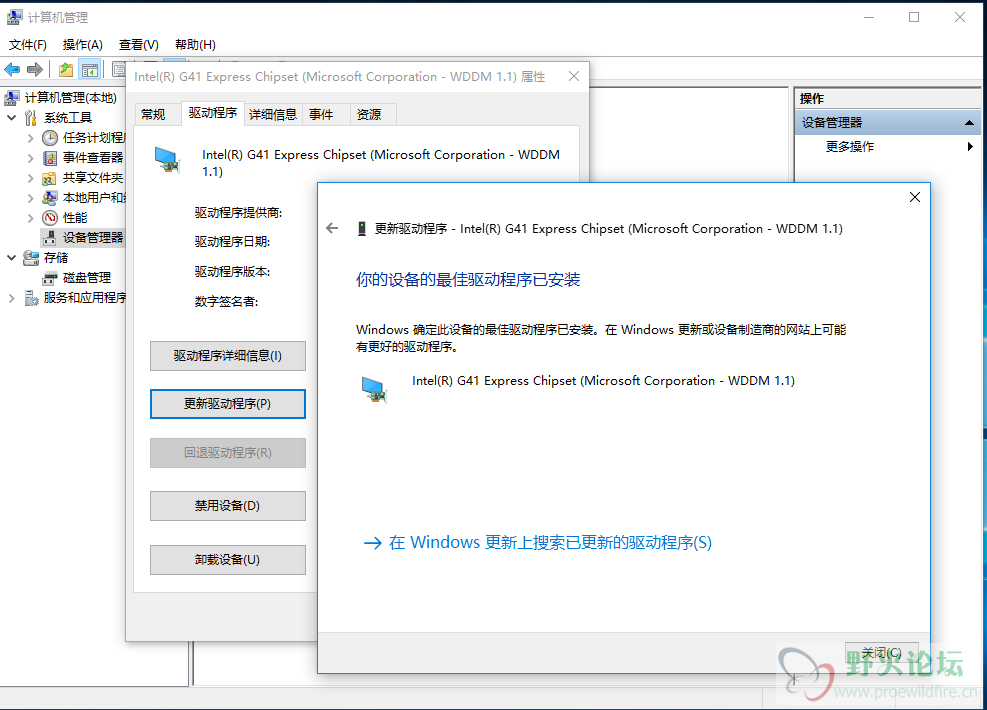Expand the 服务和应用程序 tree node

[11, 298]
